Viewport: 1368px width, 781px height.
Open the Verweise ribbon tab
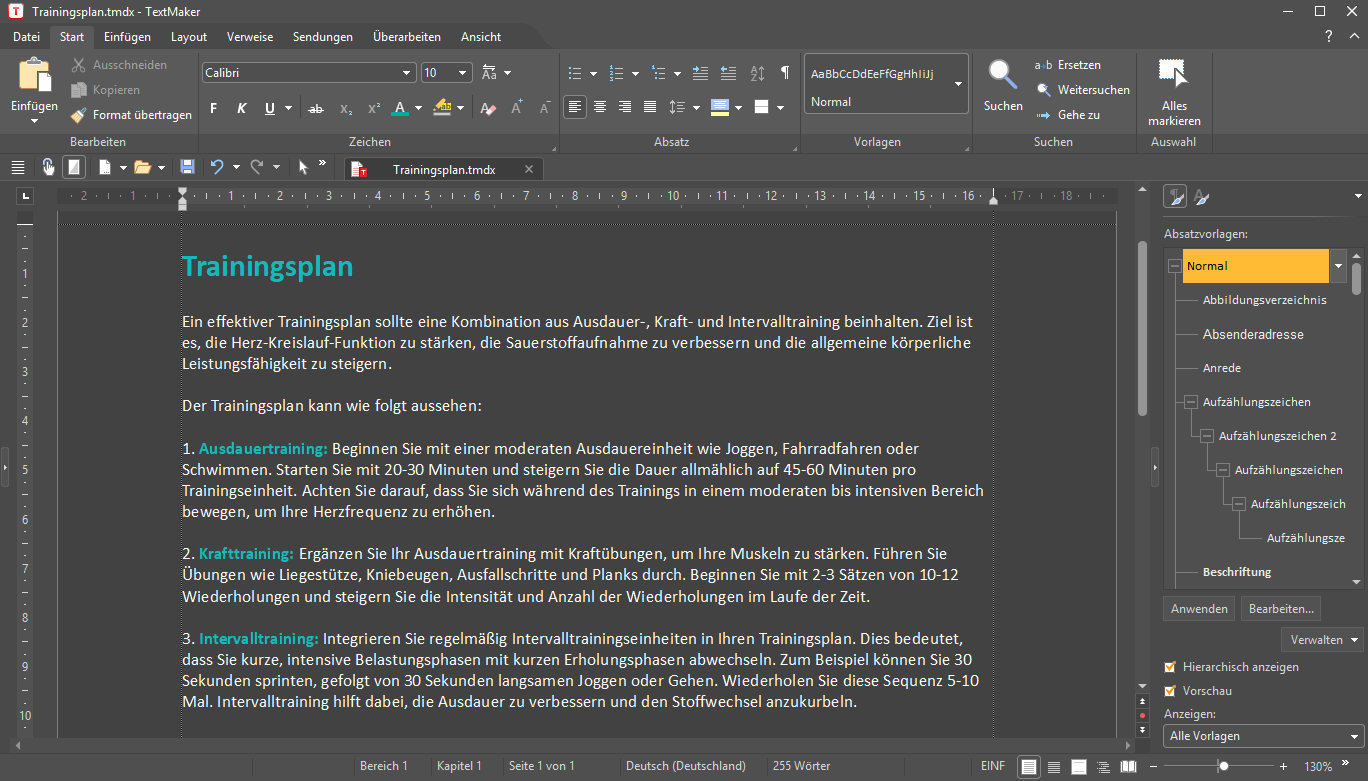(x=250, y=37)
